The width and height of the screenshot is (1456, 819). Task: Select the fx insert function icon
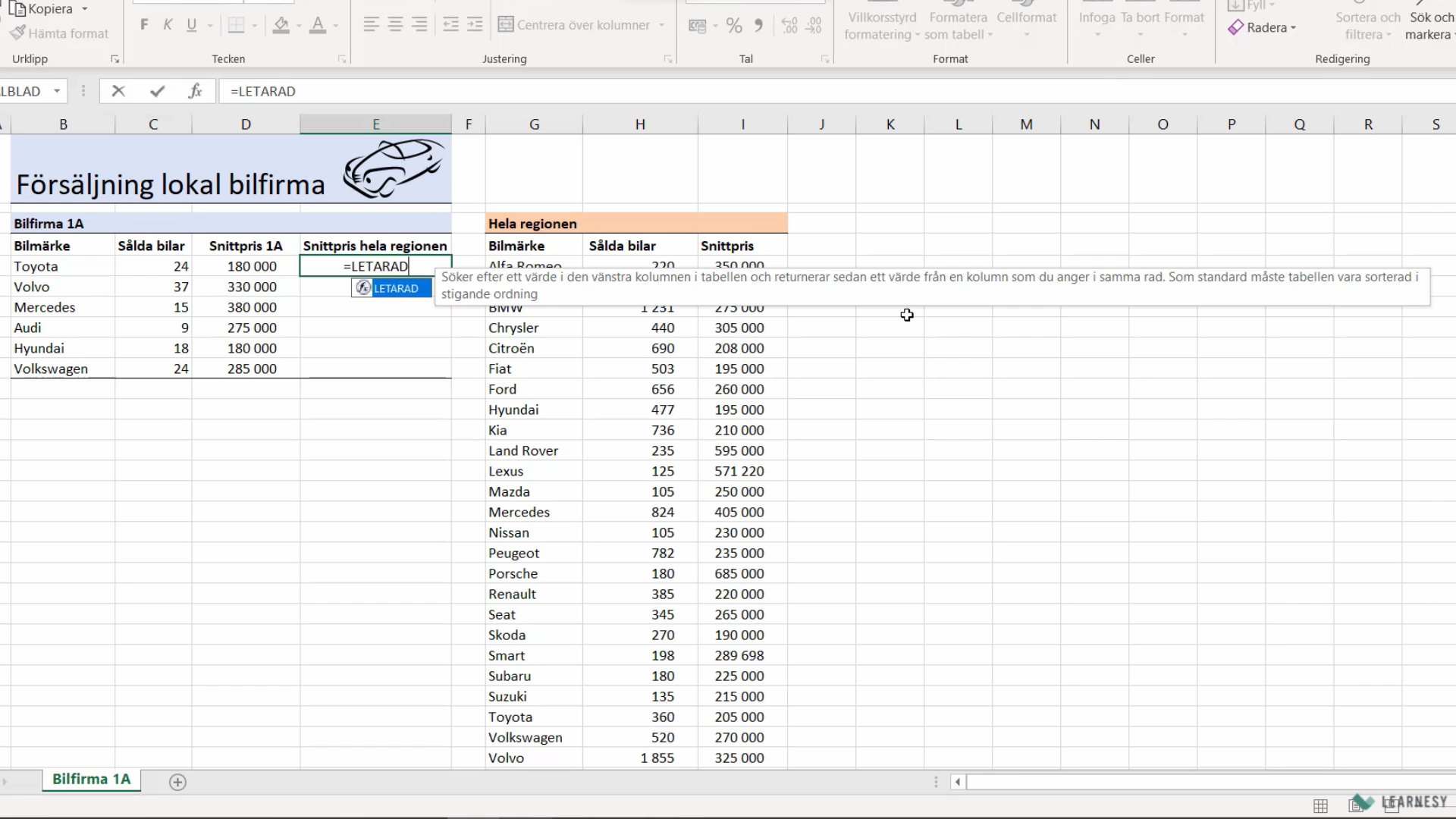(195, 91)
